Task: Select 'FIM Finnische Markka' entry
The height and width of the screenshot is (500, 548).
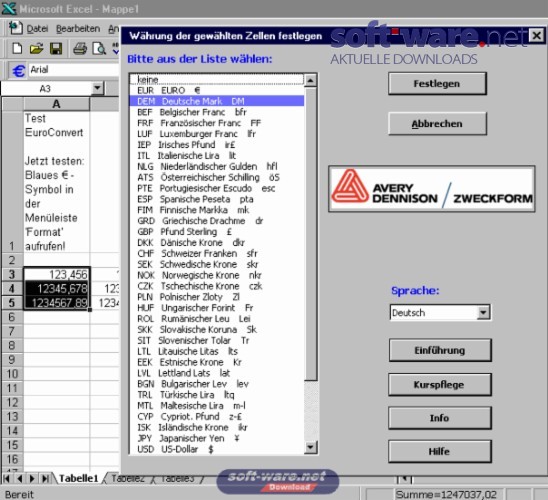Action: 217,210
